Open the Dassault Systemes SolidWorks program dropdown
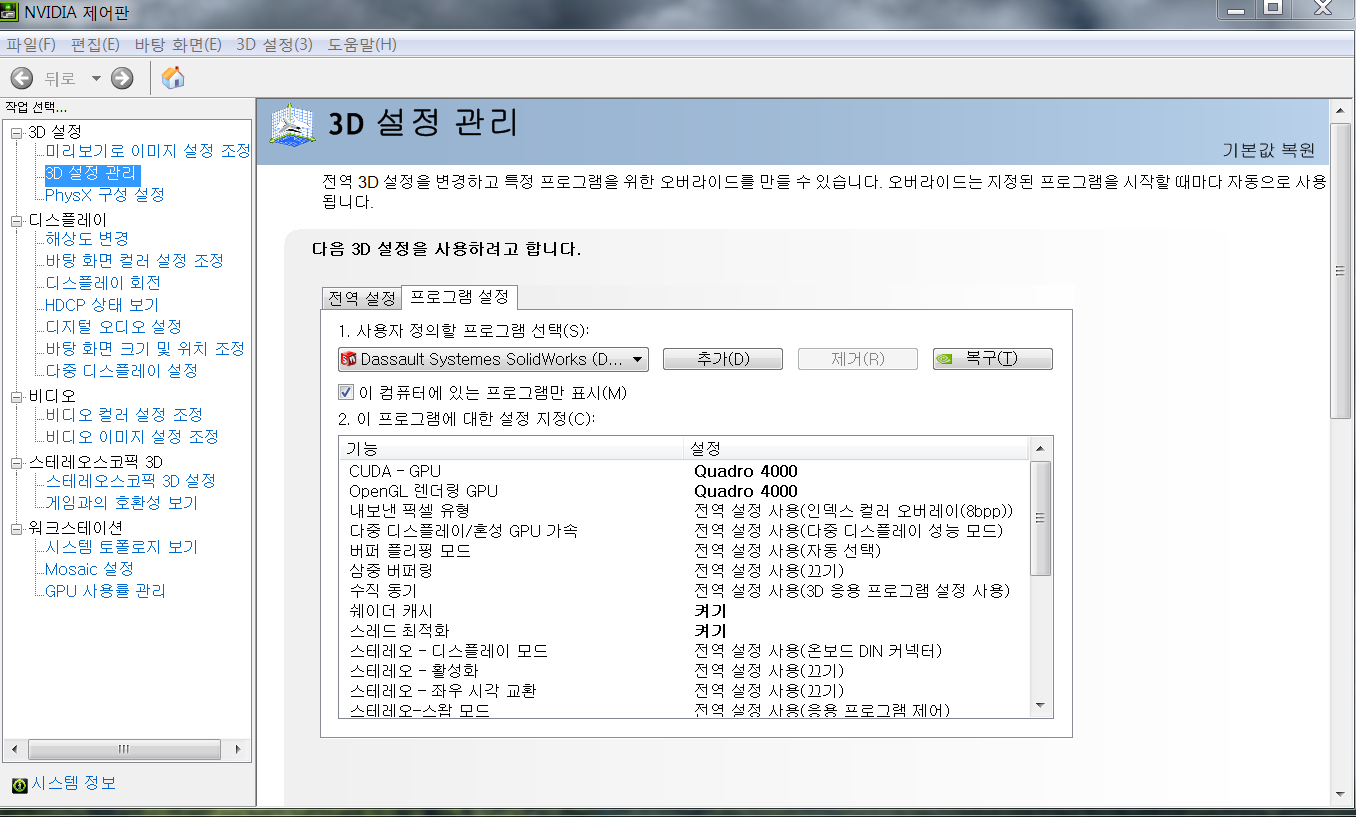 (x=493, y=359)
